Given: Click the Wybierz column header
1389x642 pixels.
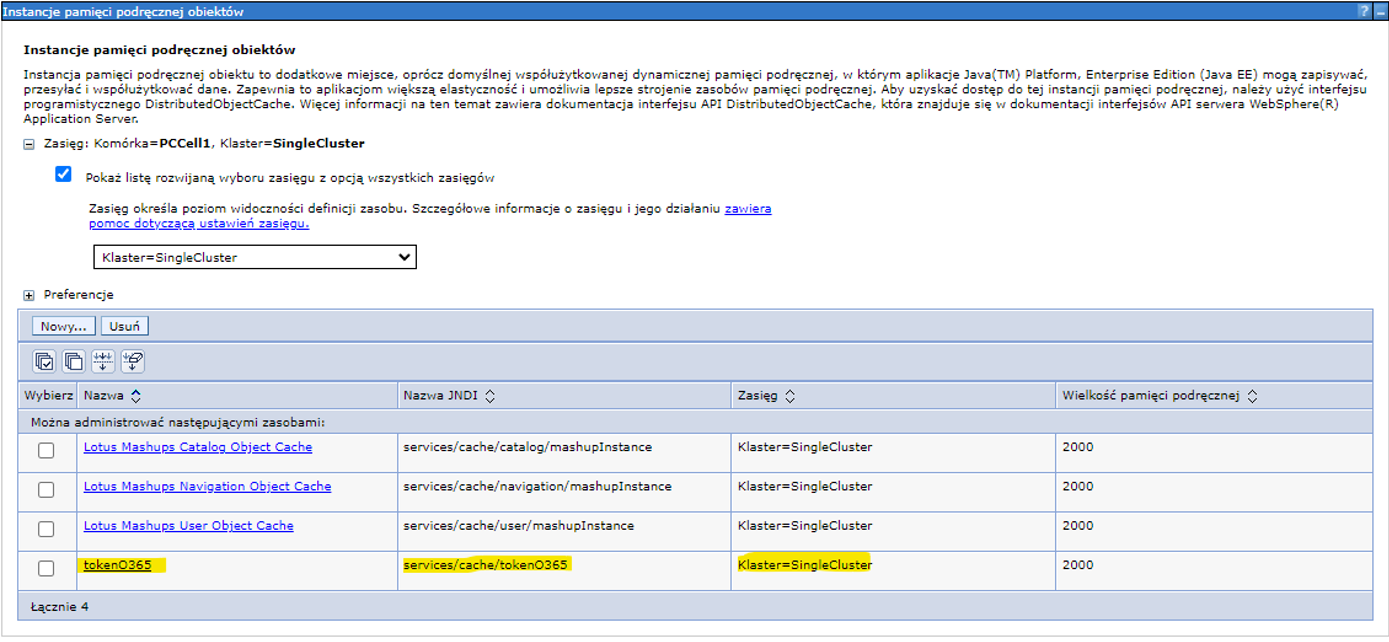Looking at the screenshot, I should [47, 396].
